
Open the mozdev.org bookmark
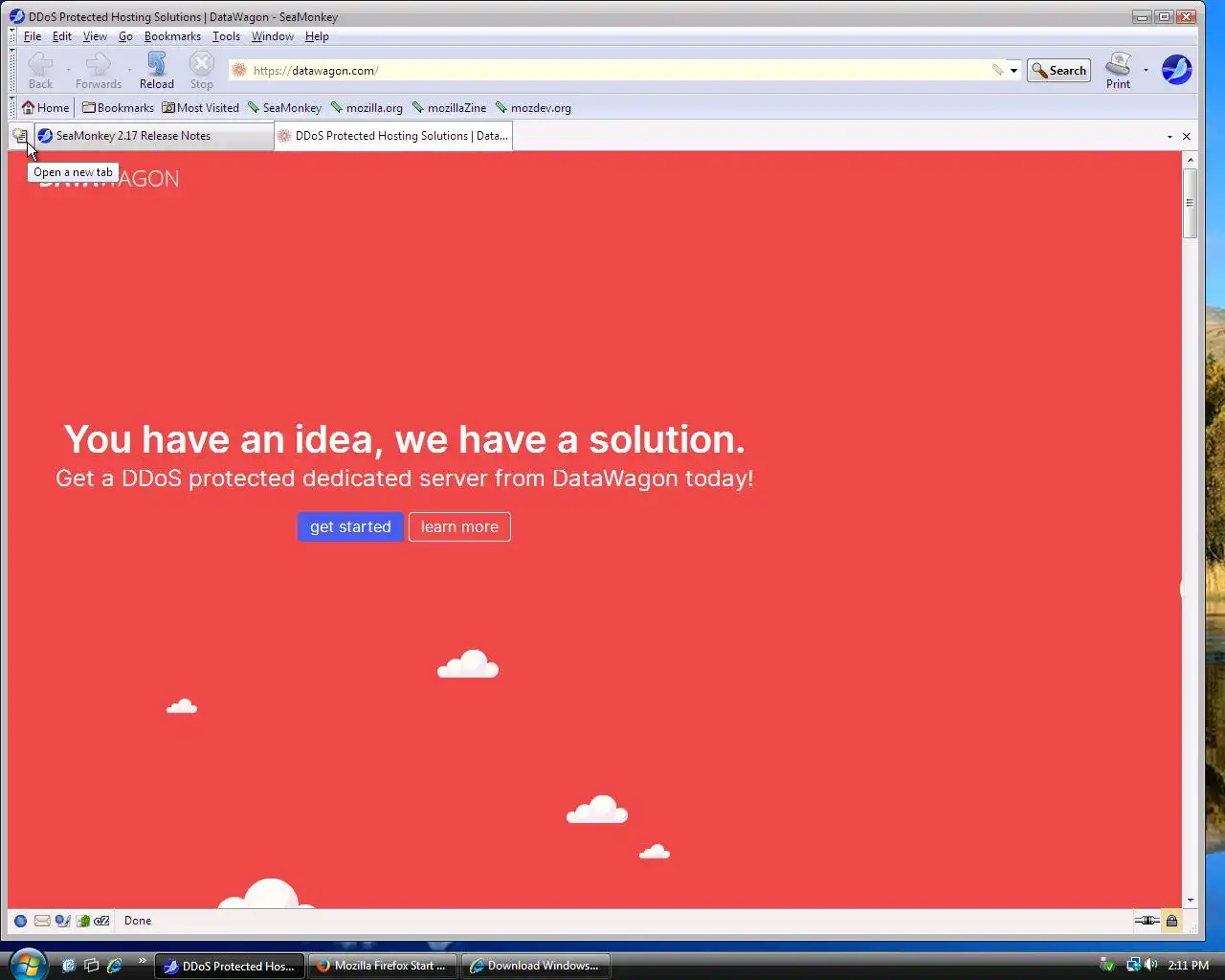click(532, 108)
